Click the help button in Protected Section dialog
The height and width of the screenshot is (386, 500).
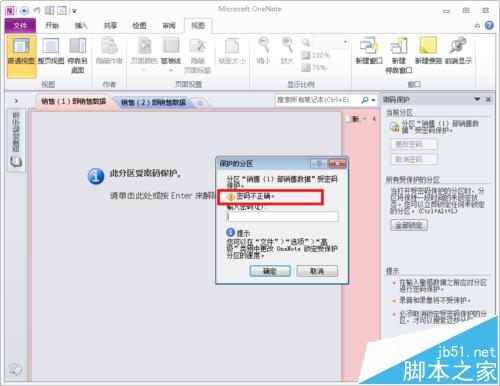[319, 163]
